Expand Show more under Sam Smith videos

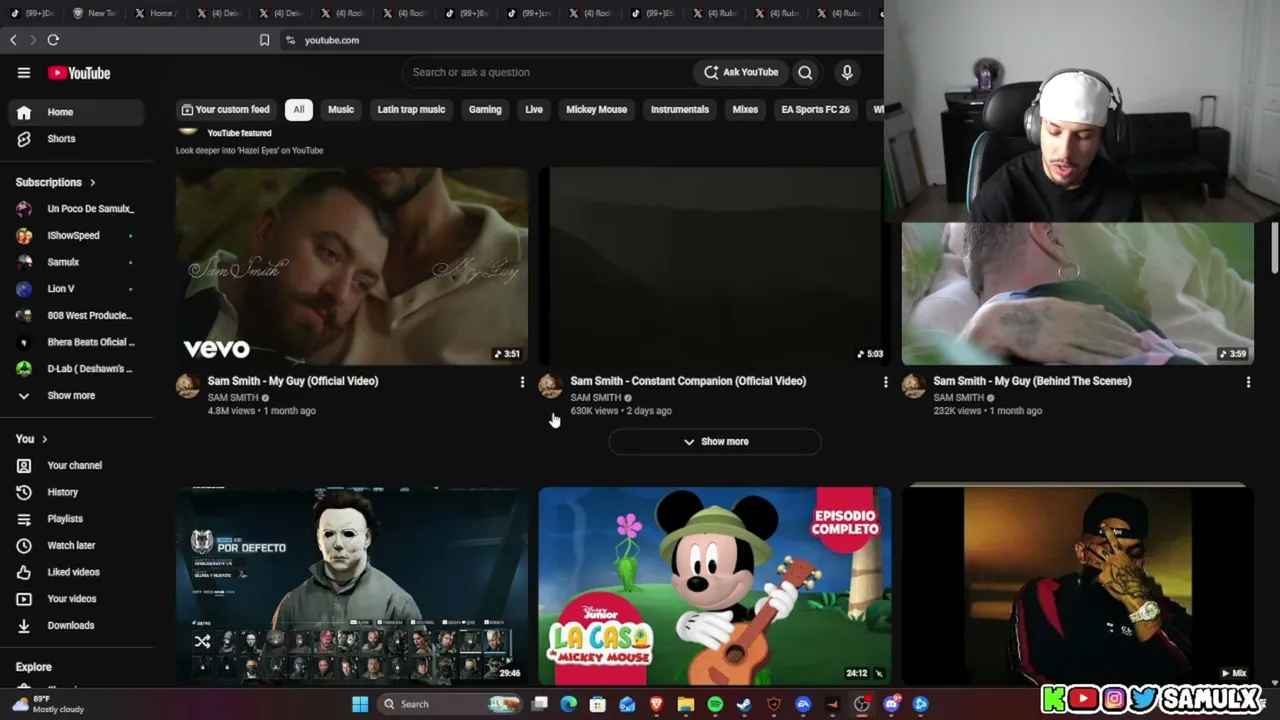(715, 442)
